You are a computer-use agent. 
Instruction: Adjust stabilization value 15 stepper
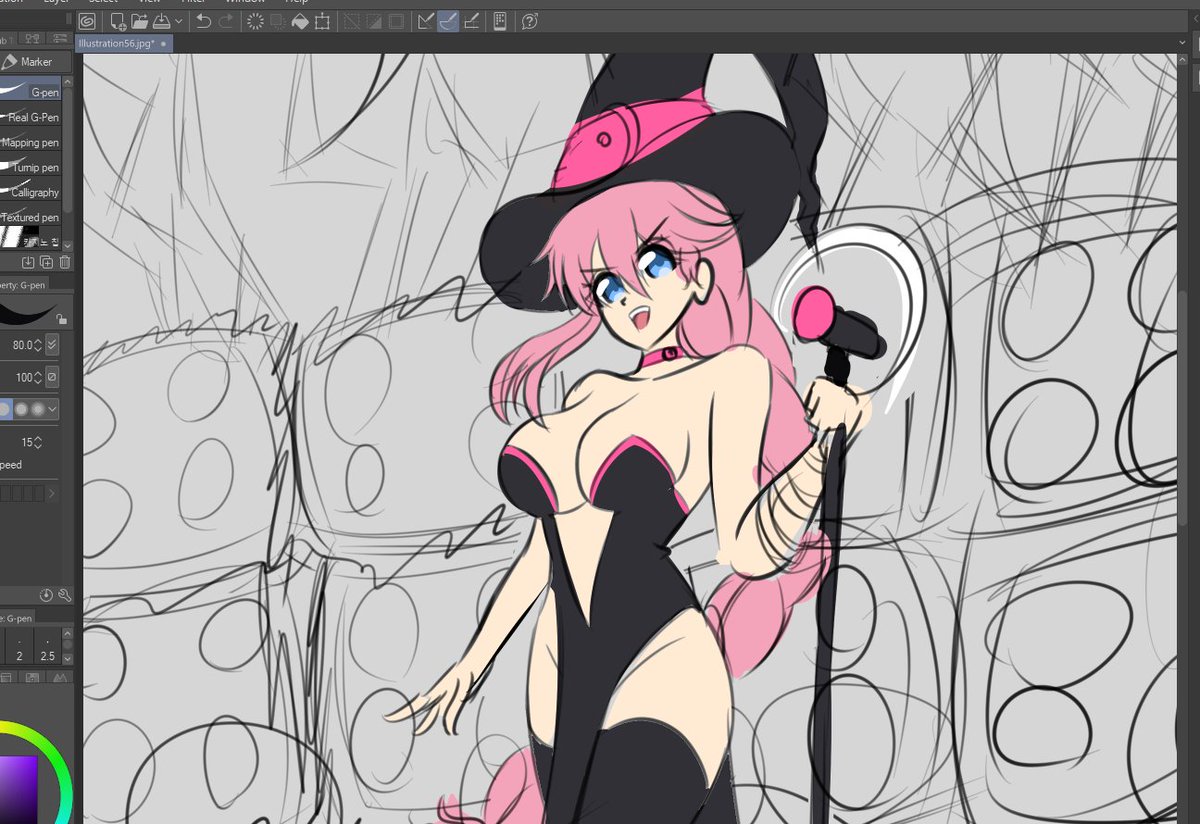(x=37, y=441)
